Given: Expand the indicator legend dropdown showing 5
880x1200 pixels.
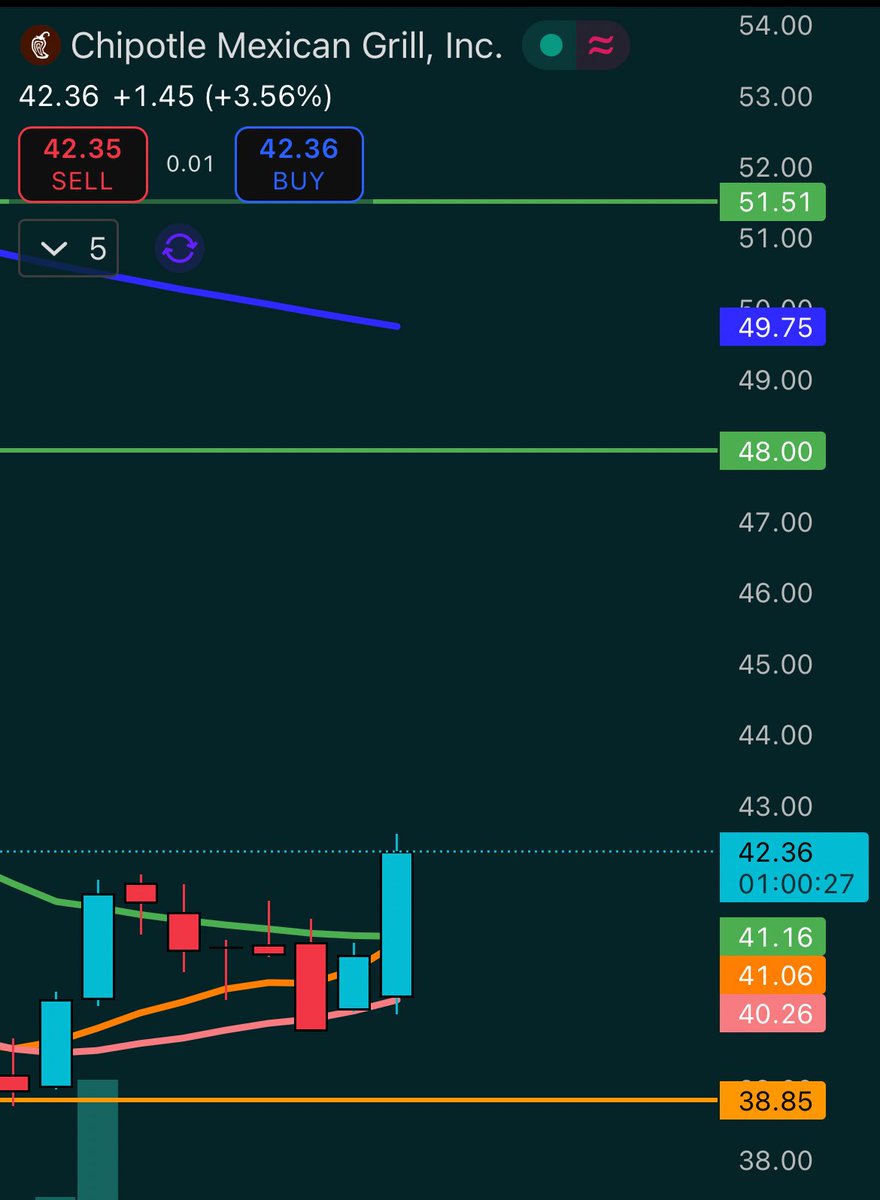Looking at the screenshot, I should tap(68, 248).
